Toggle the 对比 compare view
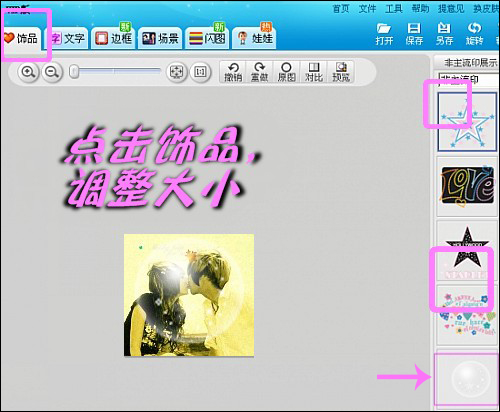The height and width of the screenshot is (412, 500). tap(314, 72)
